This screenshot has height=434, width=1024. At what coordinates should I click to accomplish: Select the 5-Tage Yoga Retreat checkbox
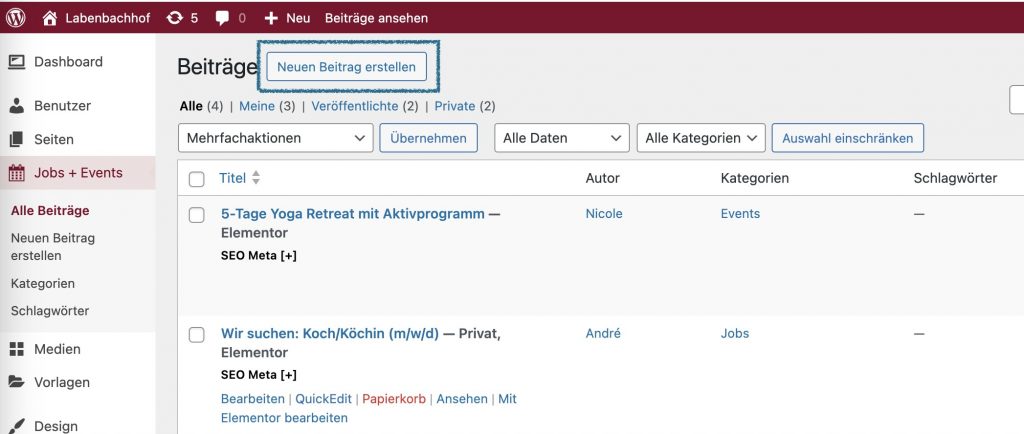click(197, 215)
